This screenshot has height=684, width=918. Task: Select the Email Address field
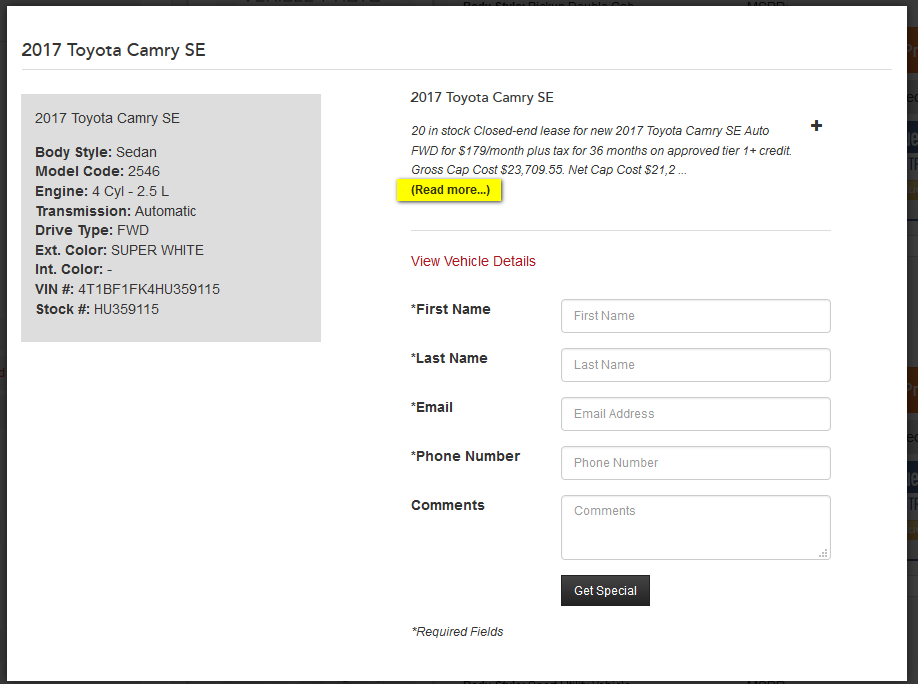[x=696, y=414]
